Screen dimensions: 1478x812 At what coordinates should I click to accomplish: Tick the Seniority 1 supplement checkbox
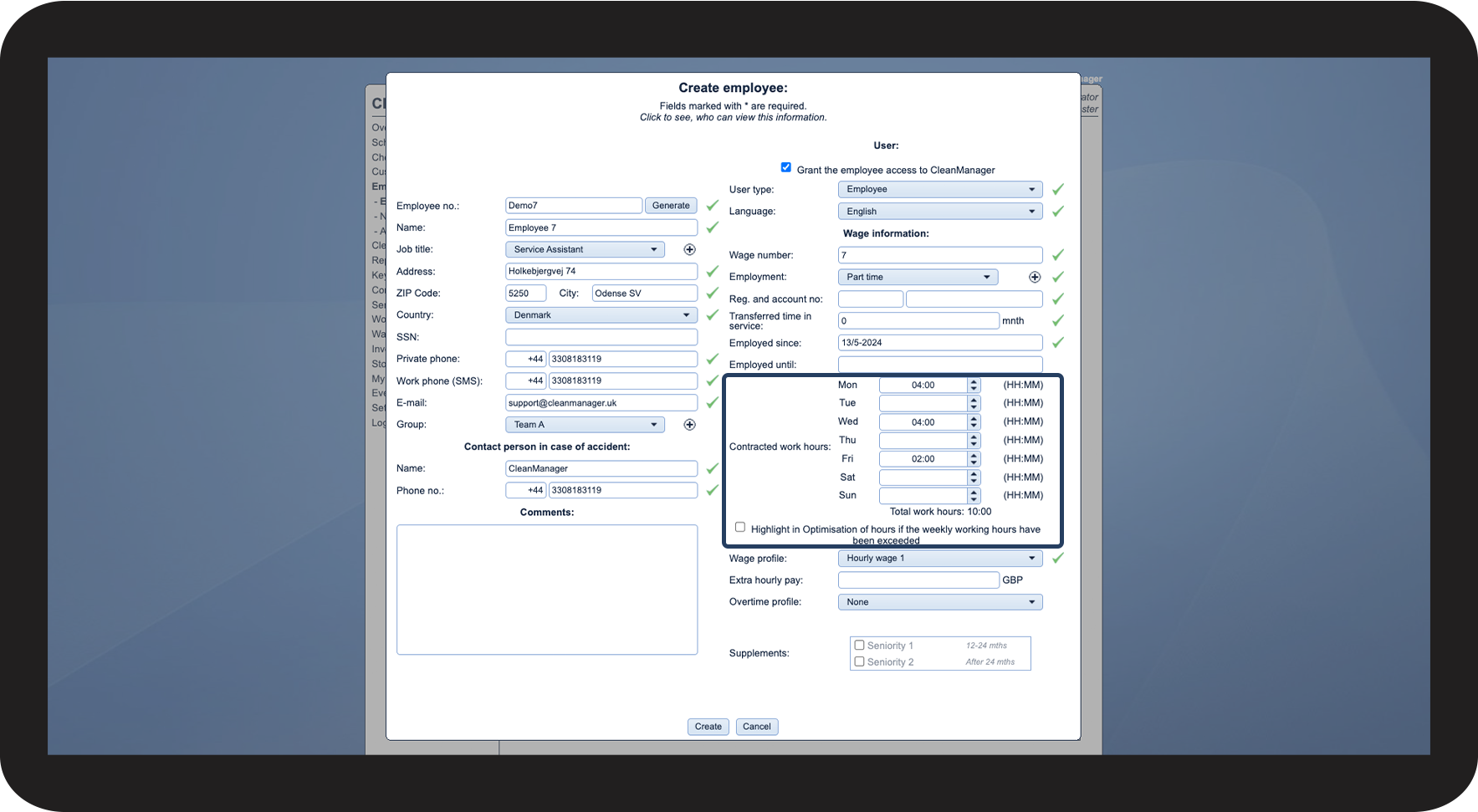pyautogui.click(x=859, y=645)
